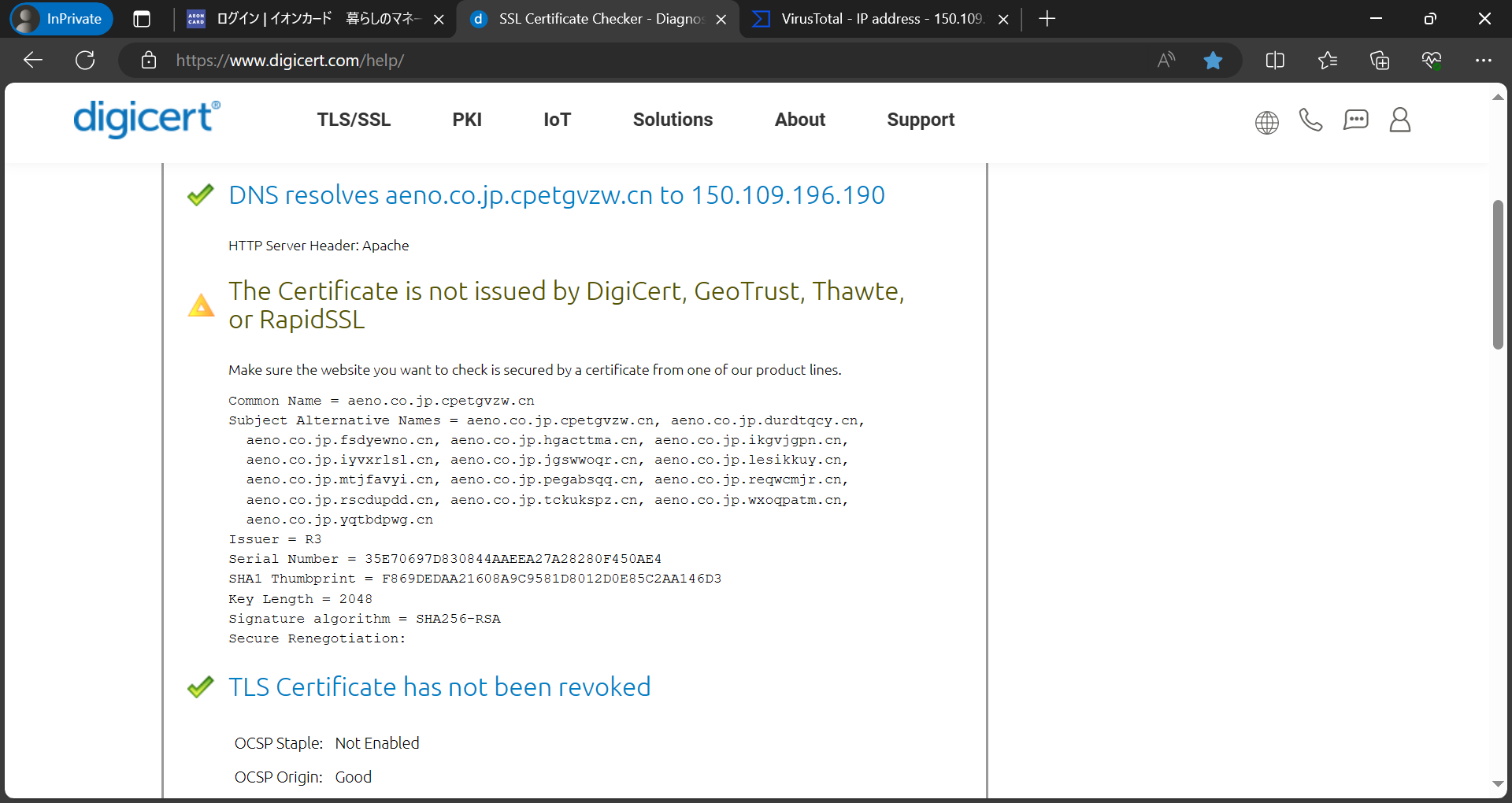
Task: Open a new browser tab
Action: click(x=1047, y=19)
